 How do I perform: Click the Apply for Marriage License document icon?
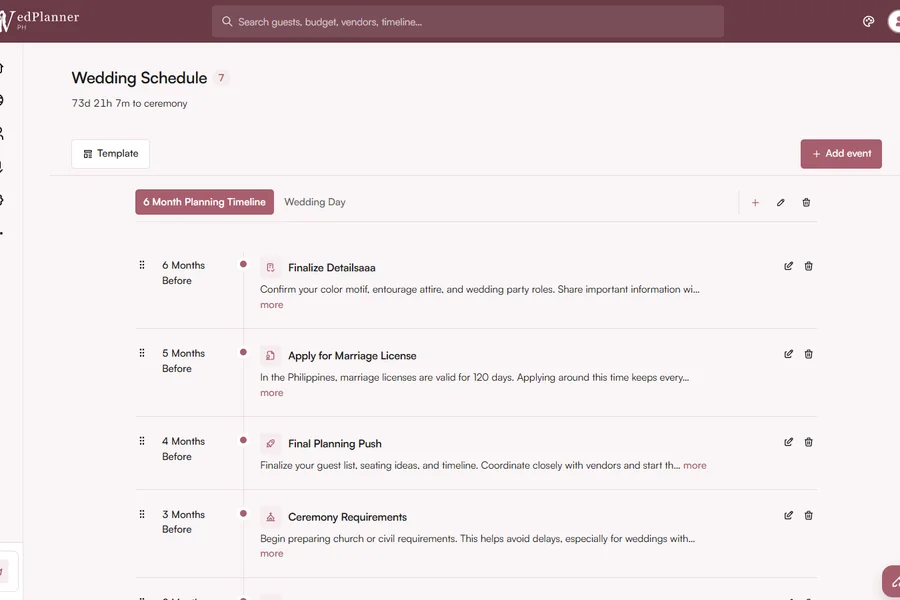pos(270,355)
